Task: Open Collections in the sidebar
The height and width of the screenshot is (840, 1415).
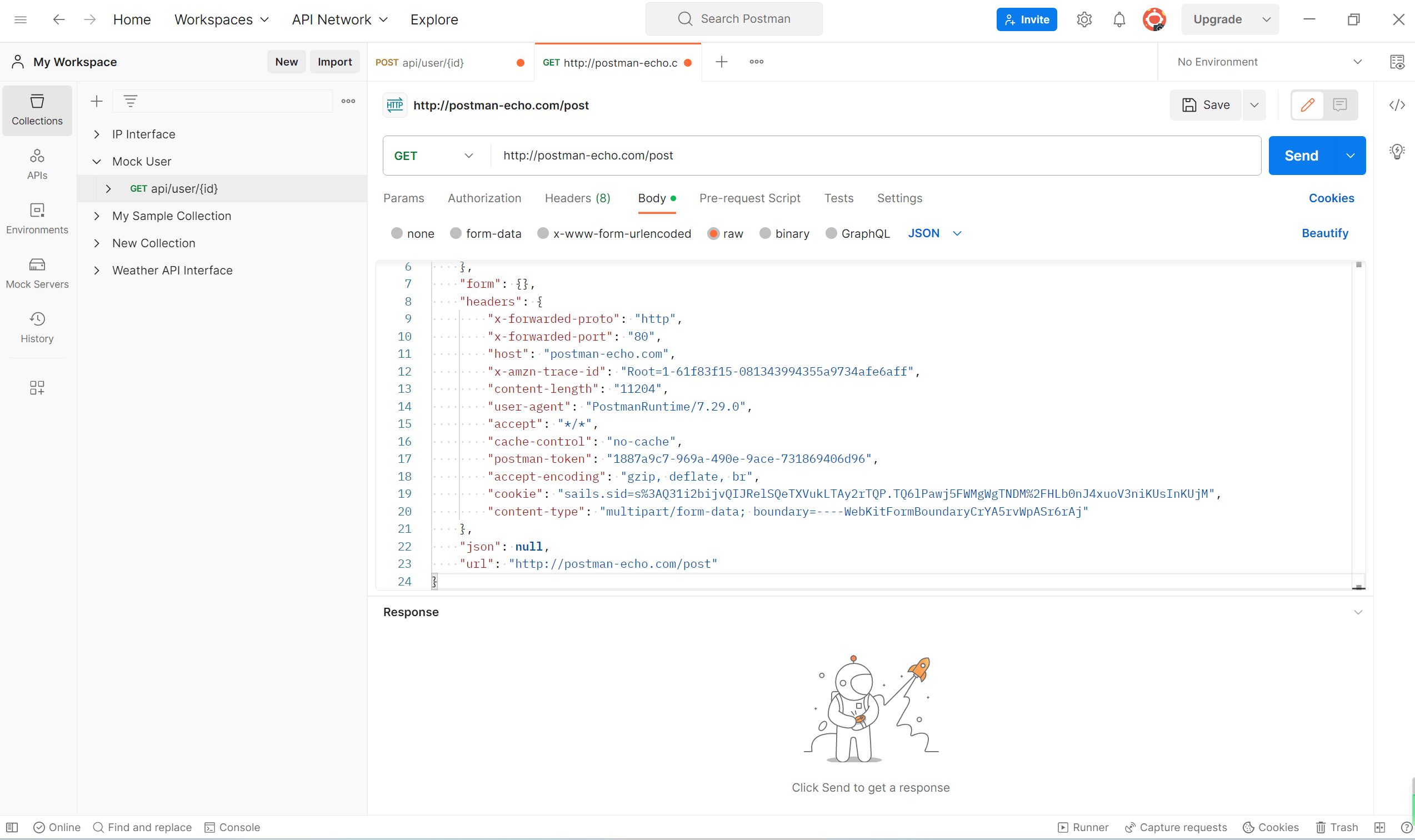Action: (x=37, y=110)
